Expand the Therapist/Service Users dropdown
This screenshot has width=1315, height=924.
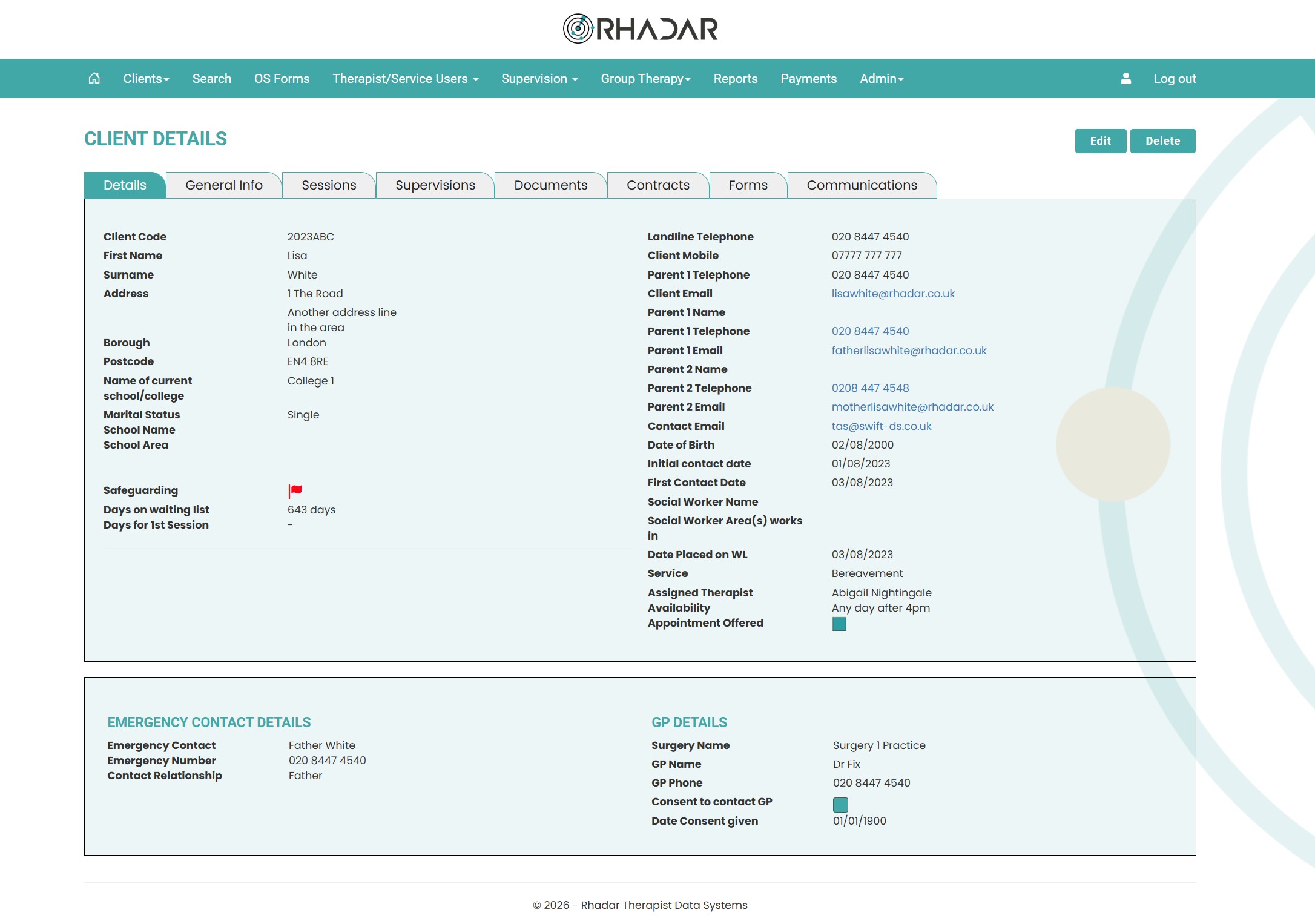click(x=405, y=79)
